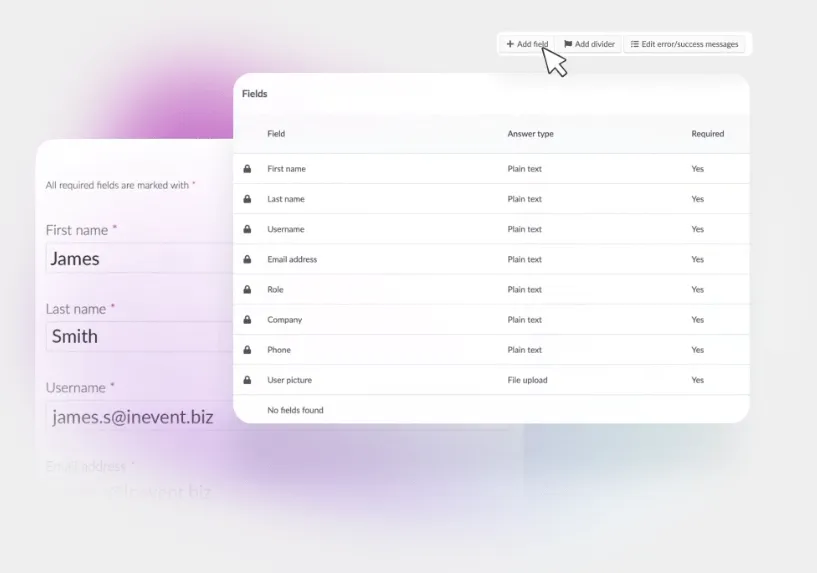Screen dimensions: 817x573
Task: Click the list icon in Edit messages button
Action: (635, 44)
